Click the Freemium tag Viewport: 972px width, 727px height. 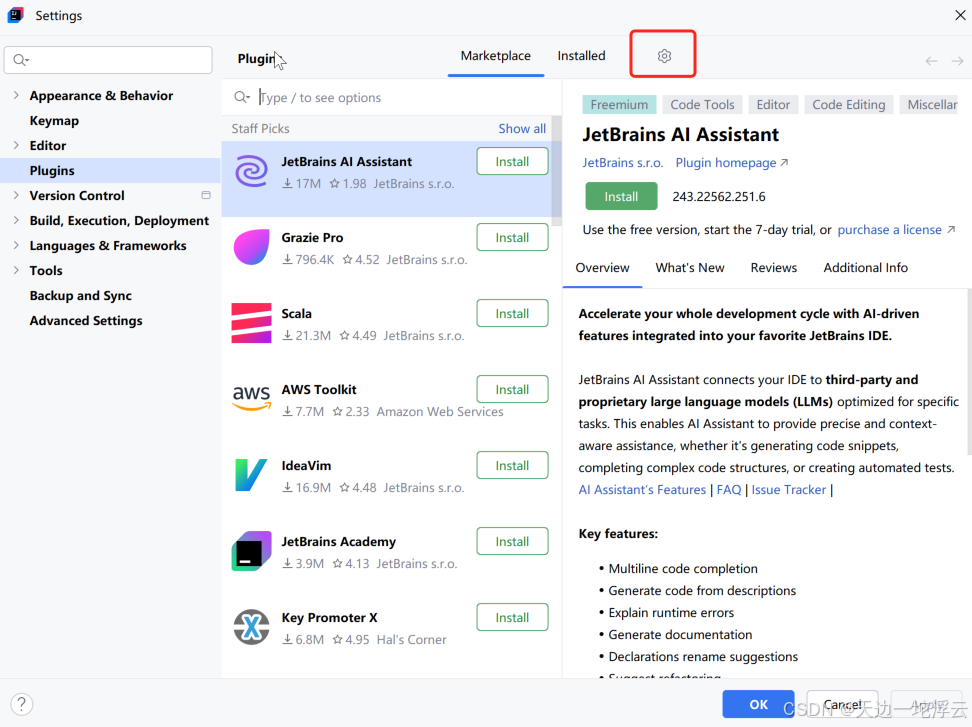pyautogui.click(x=619, y=105)
